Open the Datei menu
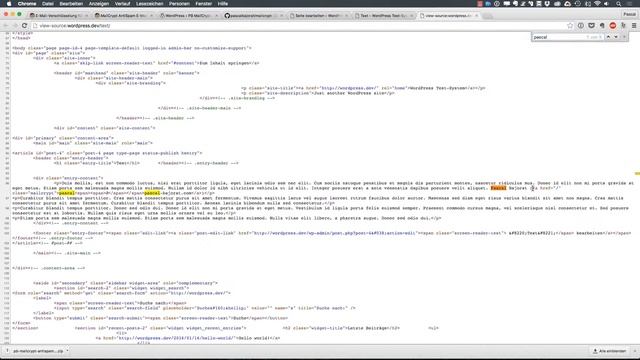Viewport: 640px width, 360px height. (48, 4)
